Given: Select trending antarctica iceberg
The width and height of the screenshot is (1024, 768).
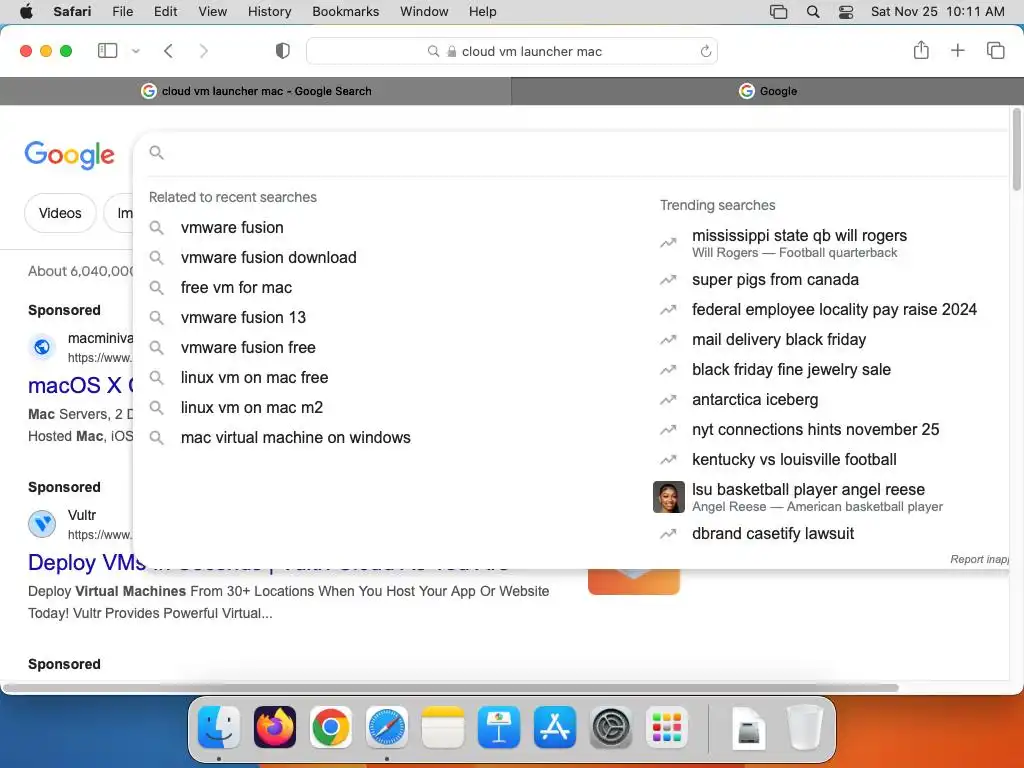Looking at the screenshot, I should click(755, 400).
